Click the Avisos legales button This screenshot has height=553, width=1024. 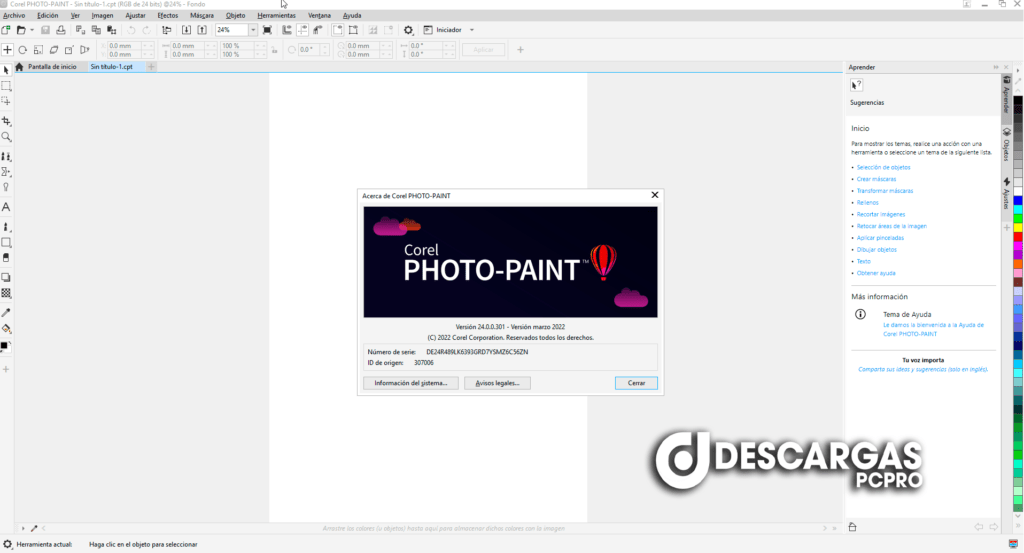[x=497, y=383]
